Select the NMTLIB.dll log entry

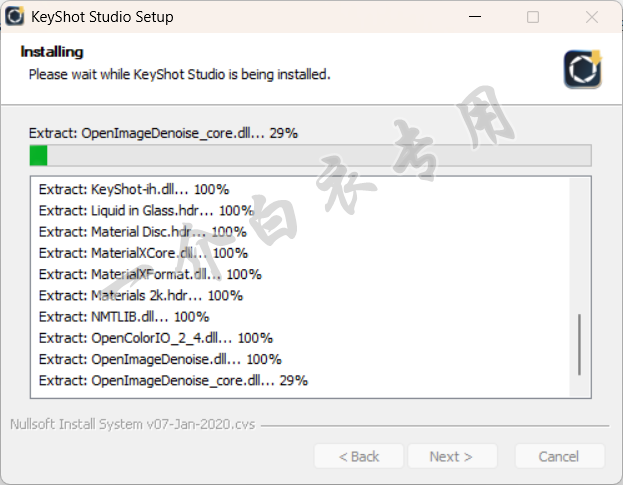coord(124,317)
